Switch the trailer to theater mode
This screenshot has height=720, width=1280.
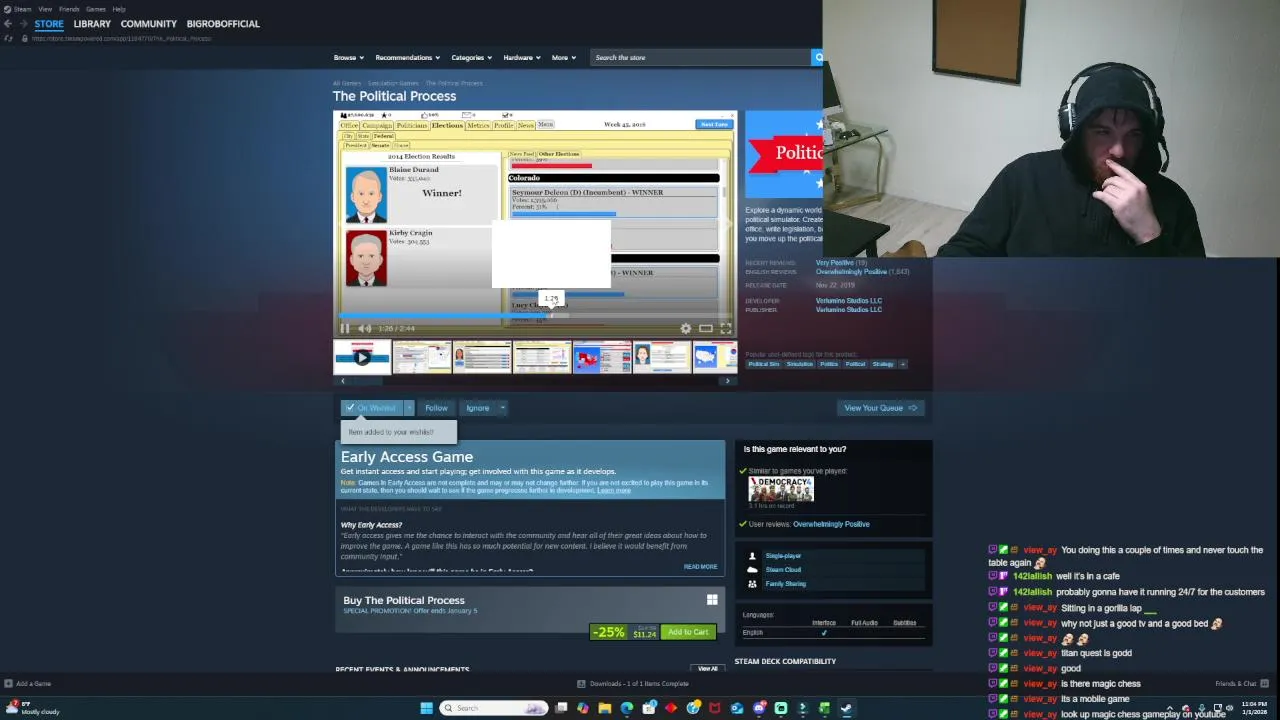point(706,328)
